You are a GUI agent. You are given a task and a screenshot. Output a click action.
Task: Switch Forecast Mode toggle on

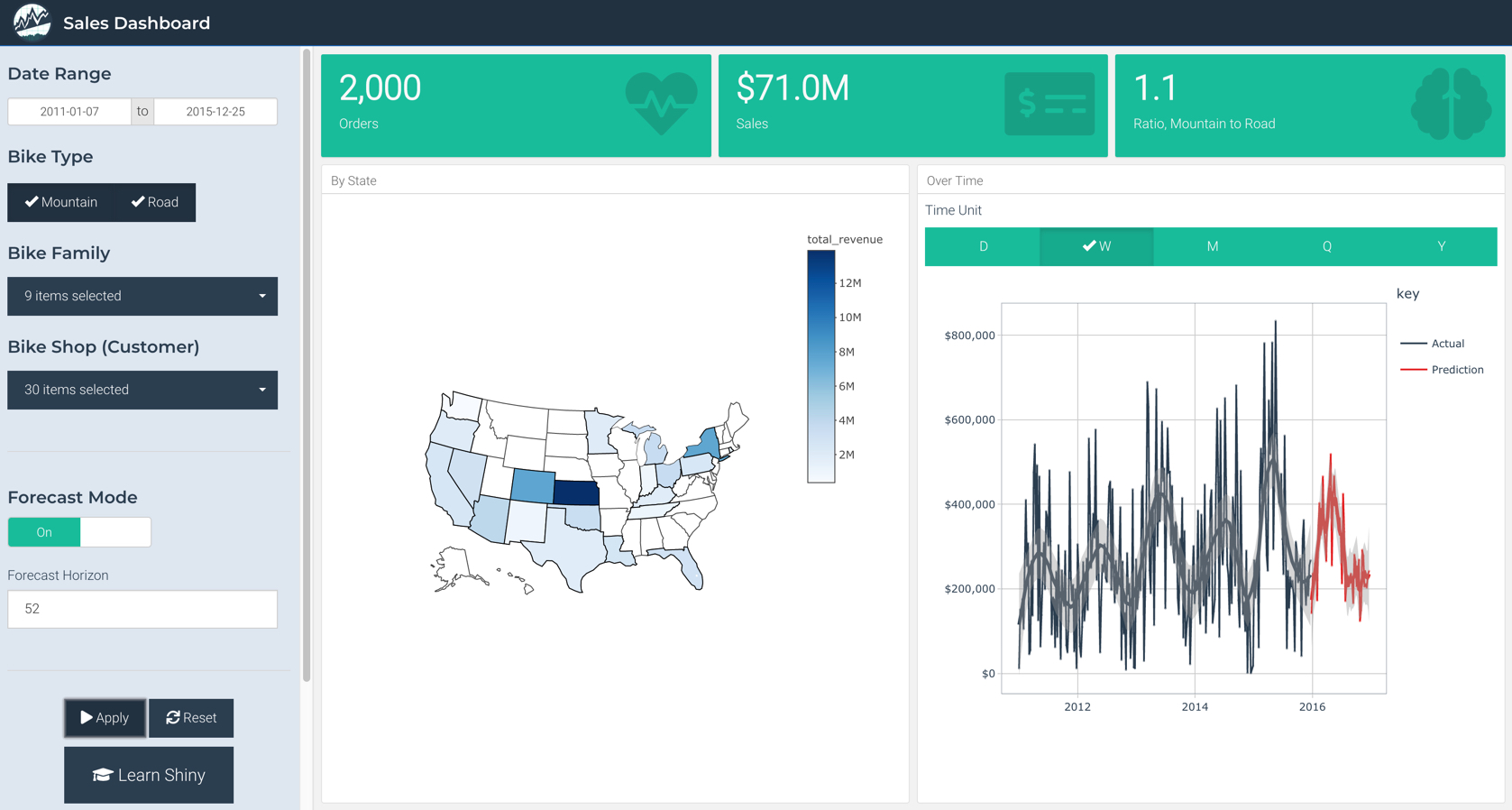click(x=44, y=532)
